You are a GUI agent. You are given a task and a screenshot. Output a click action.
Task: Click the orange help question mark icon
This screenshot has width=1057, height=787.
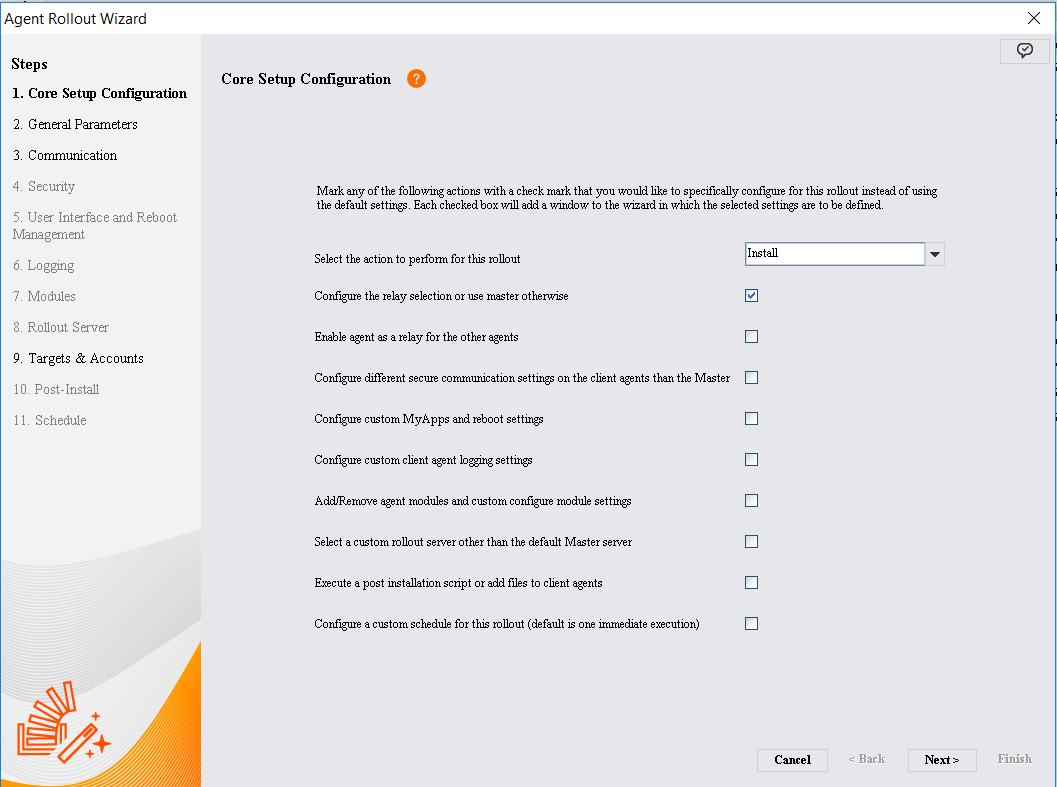coord(416,79)
